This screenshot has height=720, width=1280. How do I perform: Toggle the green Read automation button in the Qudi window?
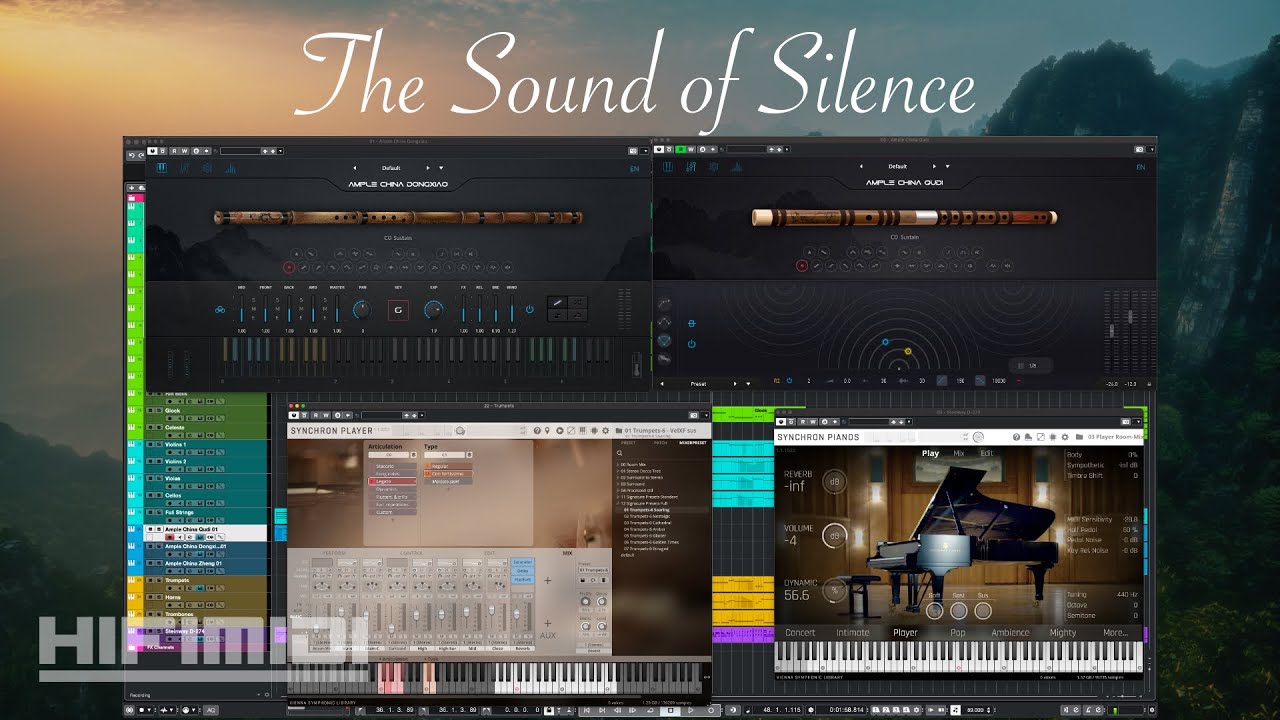point(681,149)
